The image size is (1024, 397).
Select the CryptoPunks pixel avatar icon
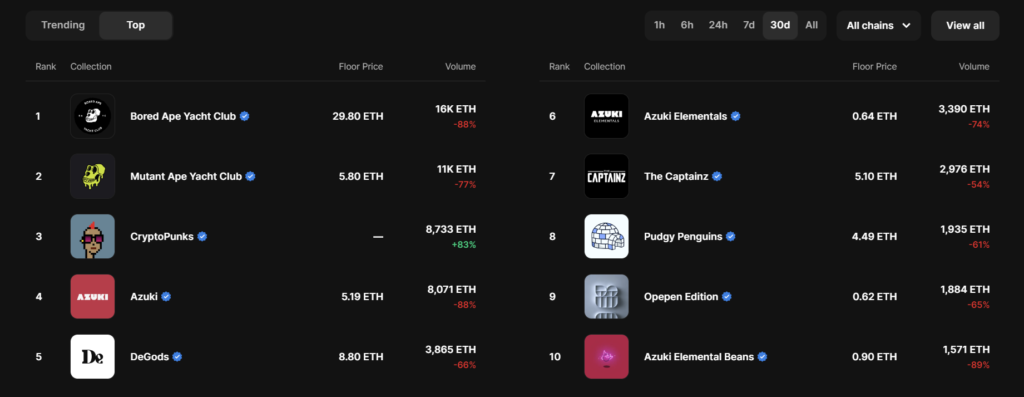pos(93,236)
